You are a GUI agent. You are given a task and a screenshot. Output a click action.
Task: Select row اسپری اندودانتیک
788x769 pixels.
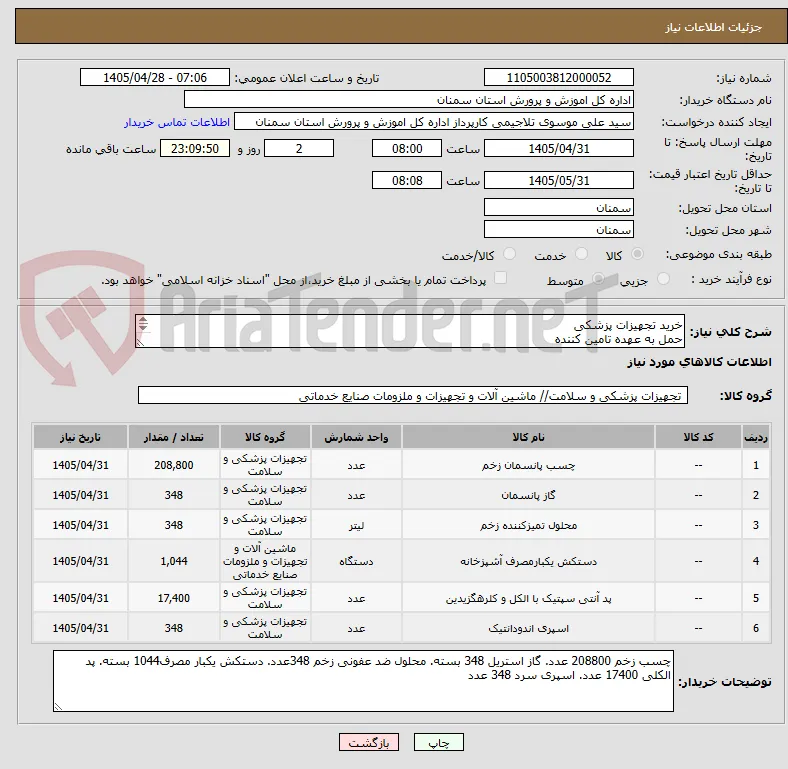click(401, 628)
